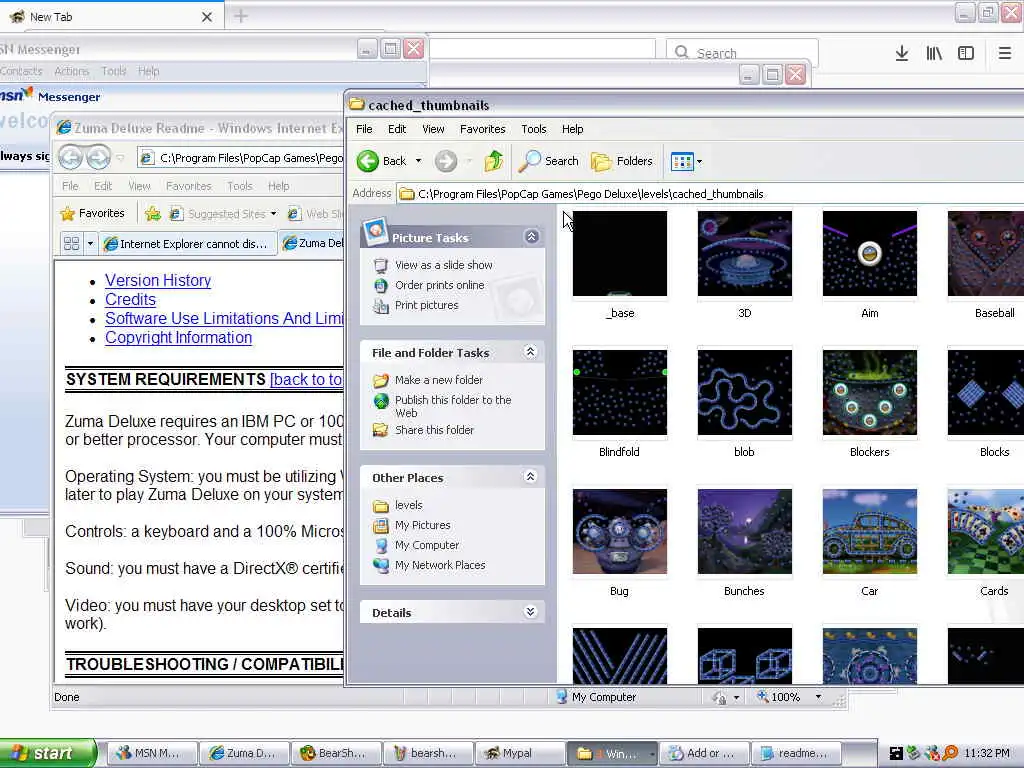The width and height of the screenshot is (1024, 768).
Task: Select the Car thumbnail
Action: [870, 532]
